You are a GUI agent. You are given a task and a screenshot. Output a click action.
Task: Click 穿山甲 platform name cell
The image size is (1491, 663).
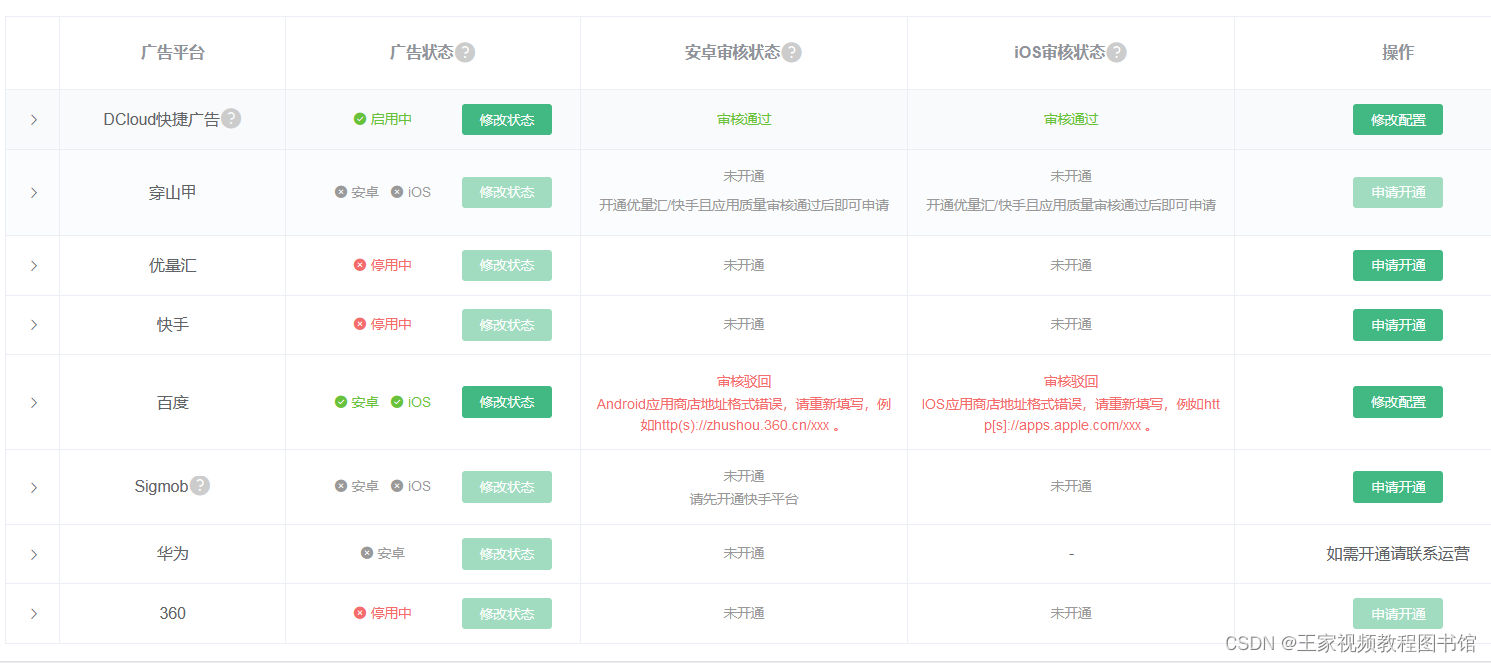tap(172, 193)
